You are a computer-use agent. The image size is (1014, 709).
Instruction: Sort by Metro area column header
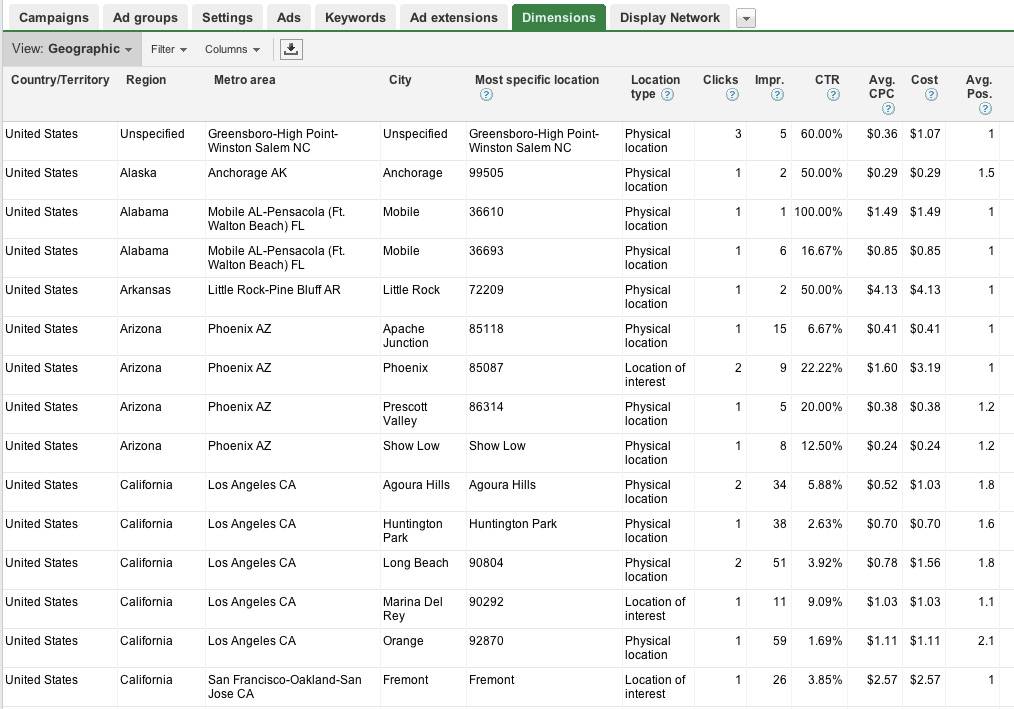pos(244,80)
